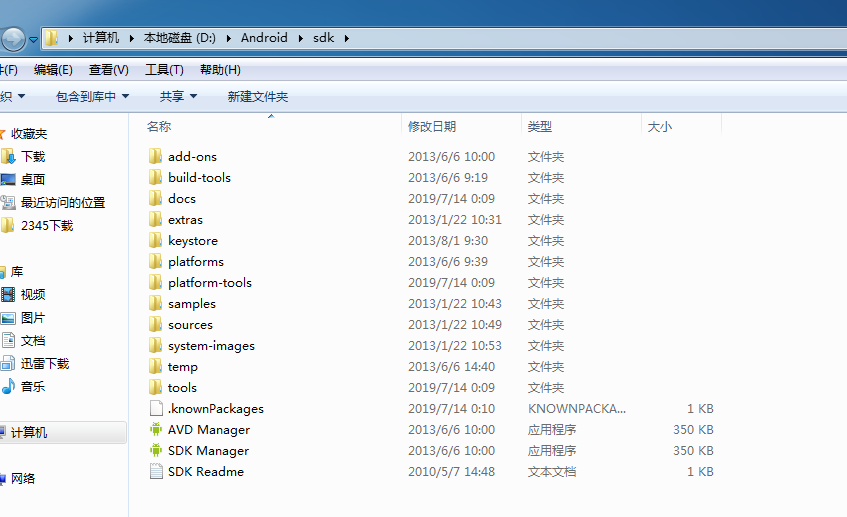Click Android in the address bar path
The width and height of the screenshot is (847, 517).
tap(264, 38)
